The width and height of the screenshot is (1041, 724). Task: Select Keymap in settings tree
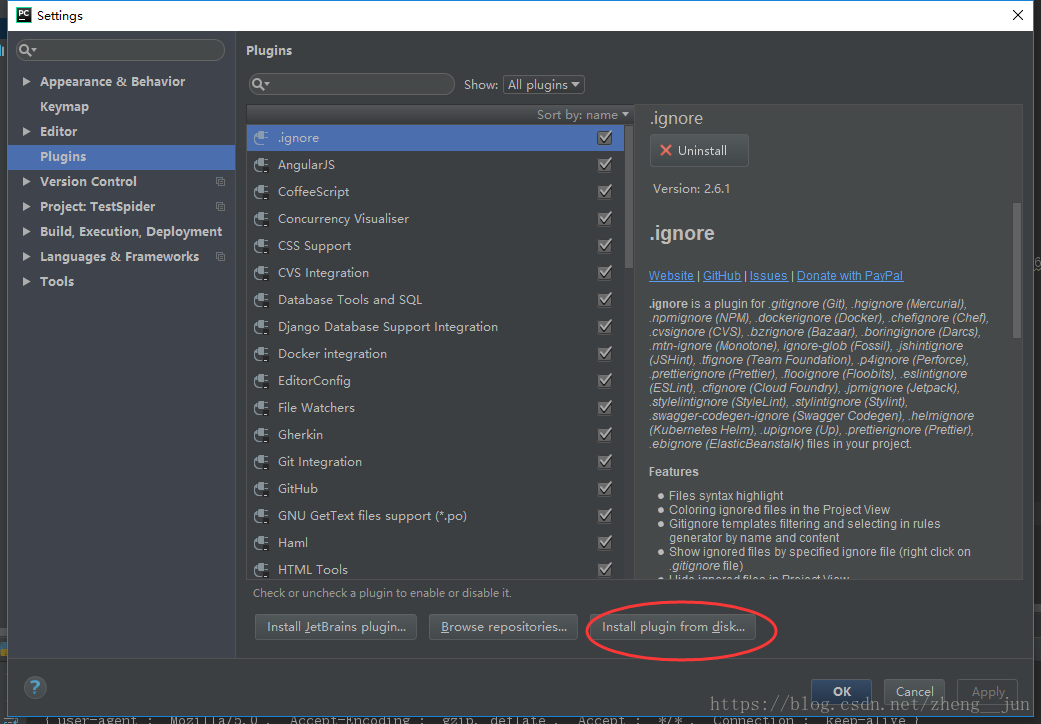tap(64, 107)
